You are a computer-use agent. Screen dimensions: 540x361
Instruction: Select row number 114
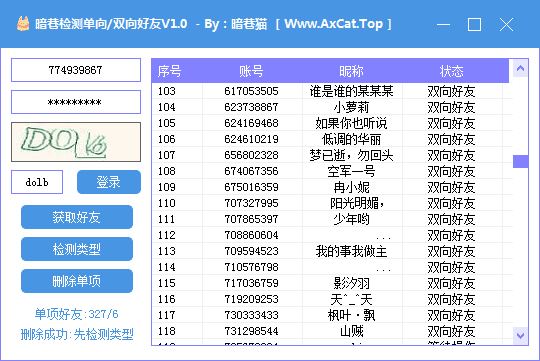pos(167,267)
